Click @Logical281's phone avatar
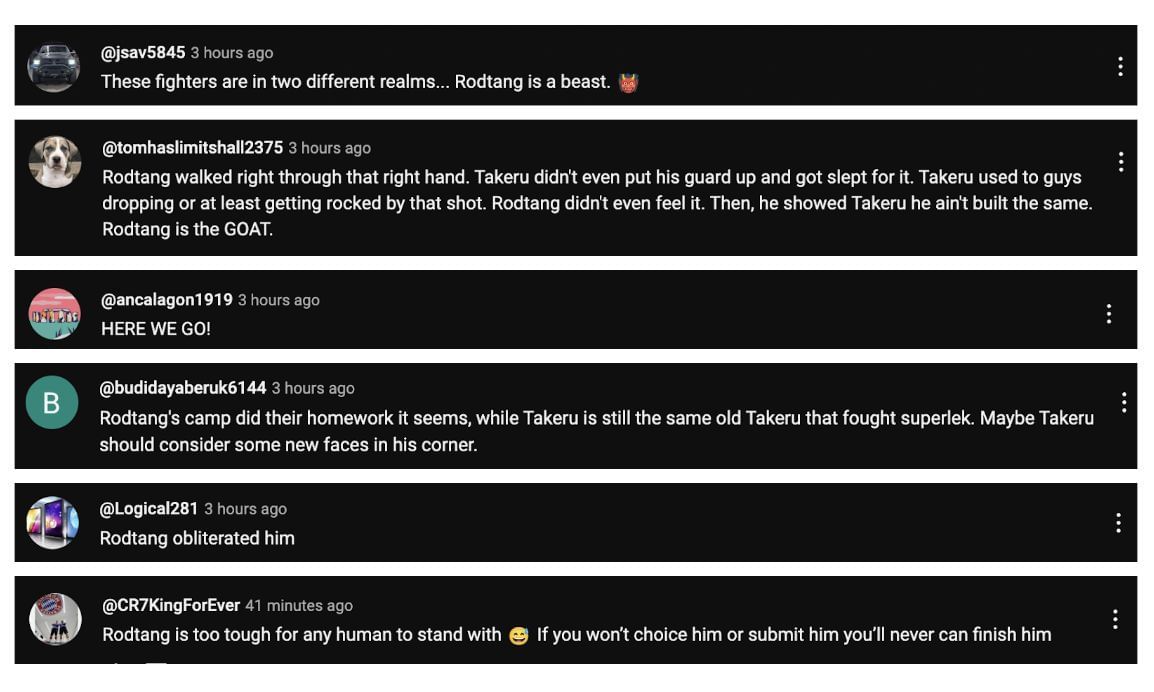The image size is (1154, 692). pos(54,522)
